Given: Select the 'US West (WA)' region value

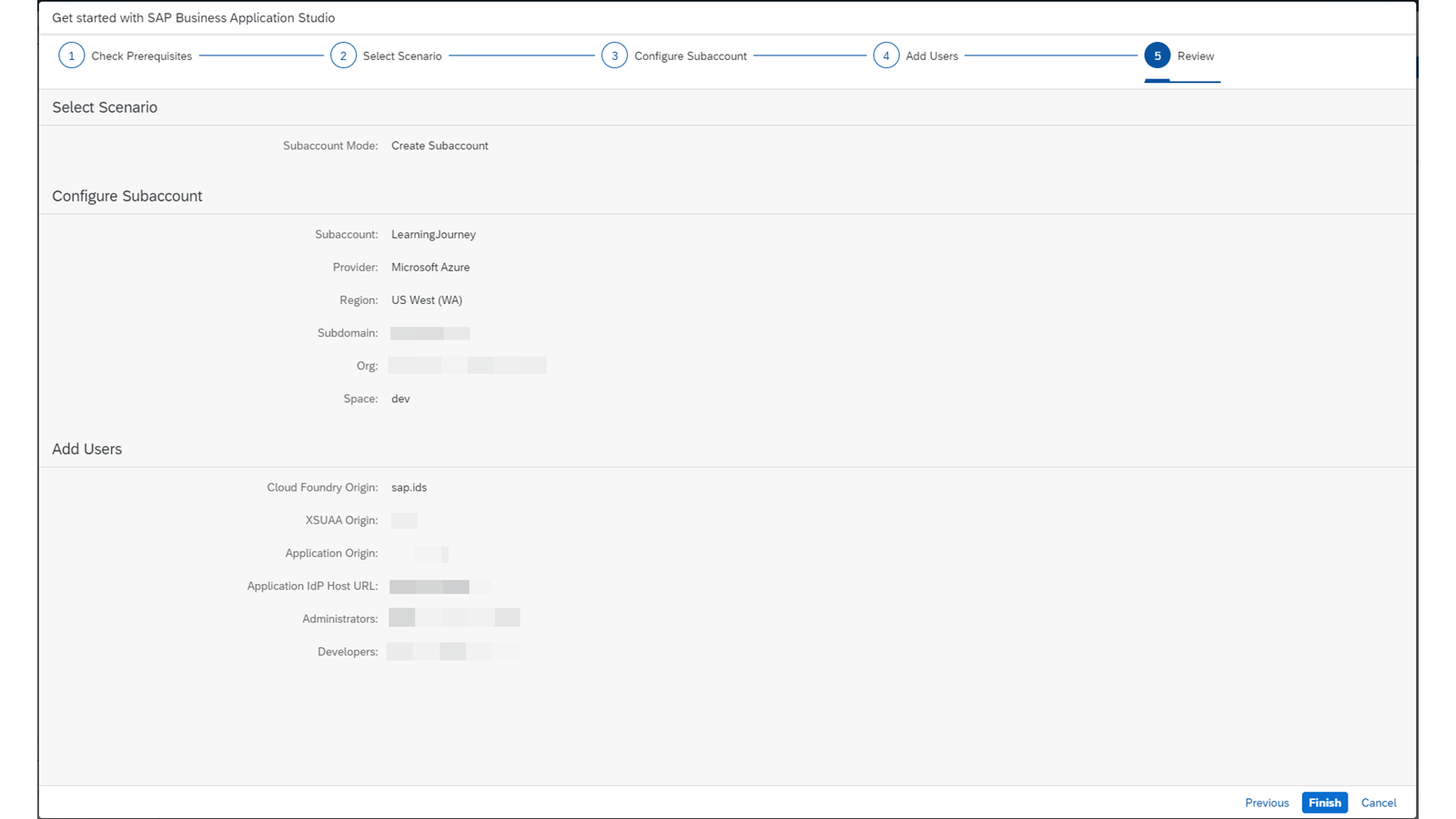Looking at the screenshot, I should pos(427,300).
